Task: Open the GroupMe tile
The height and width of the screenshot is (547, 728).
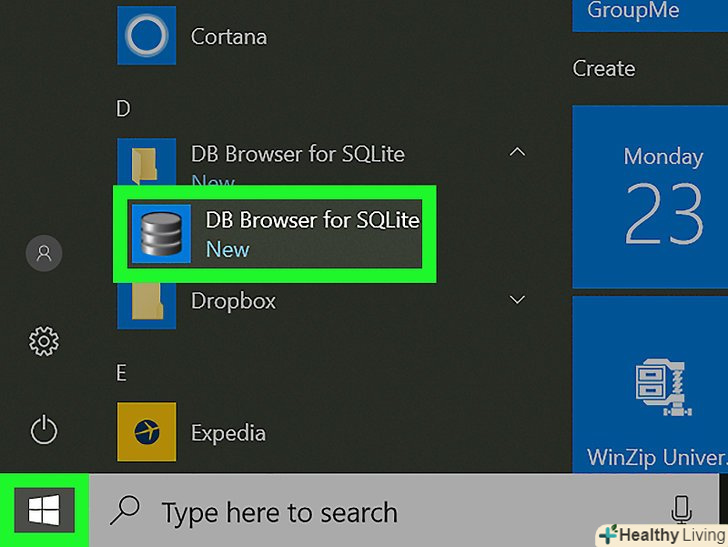Action: [x=650, y=16]
